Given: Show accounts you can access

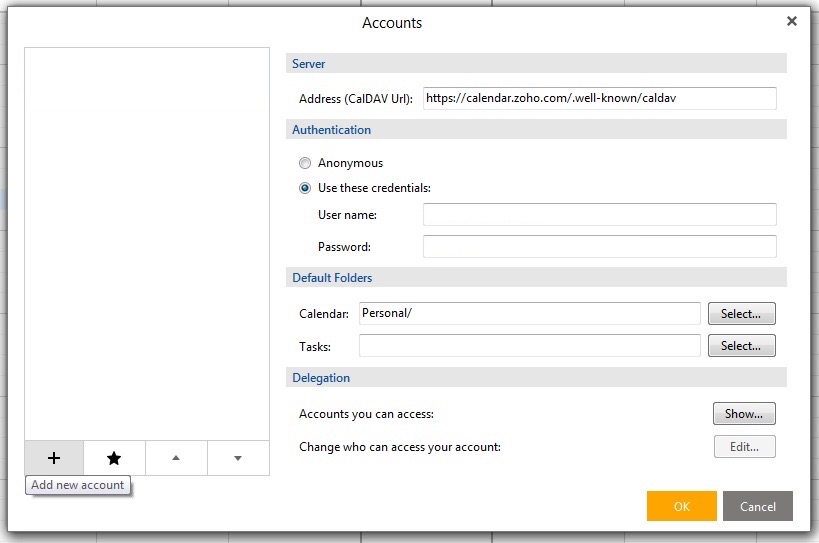Looking at the screenshot, I should point(743,413).
